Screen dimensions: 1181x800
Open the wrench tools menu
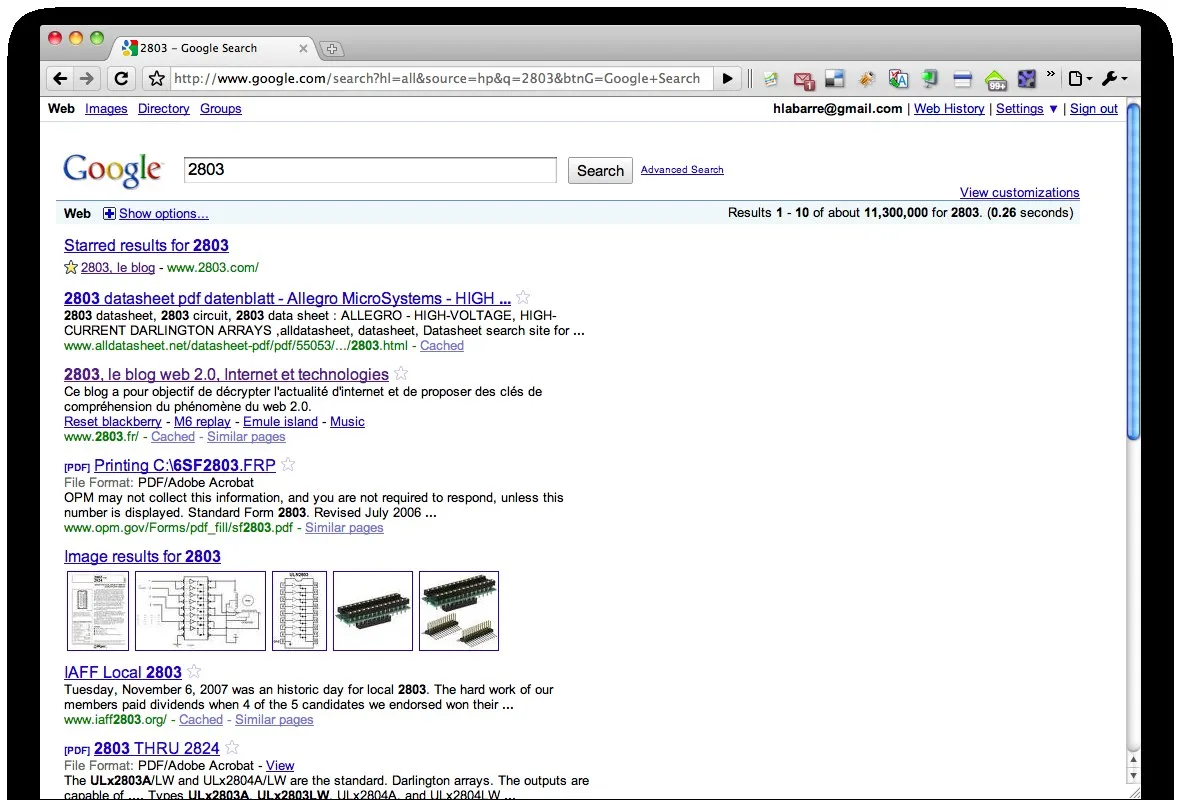(1115, 78)
